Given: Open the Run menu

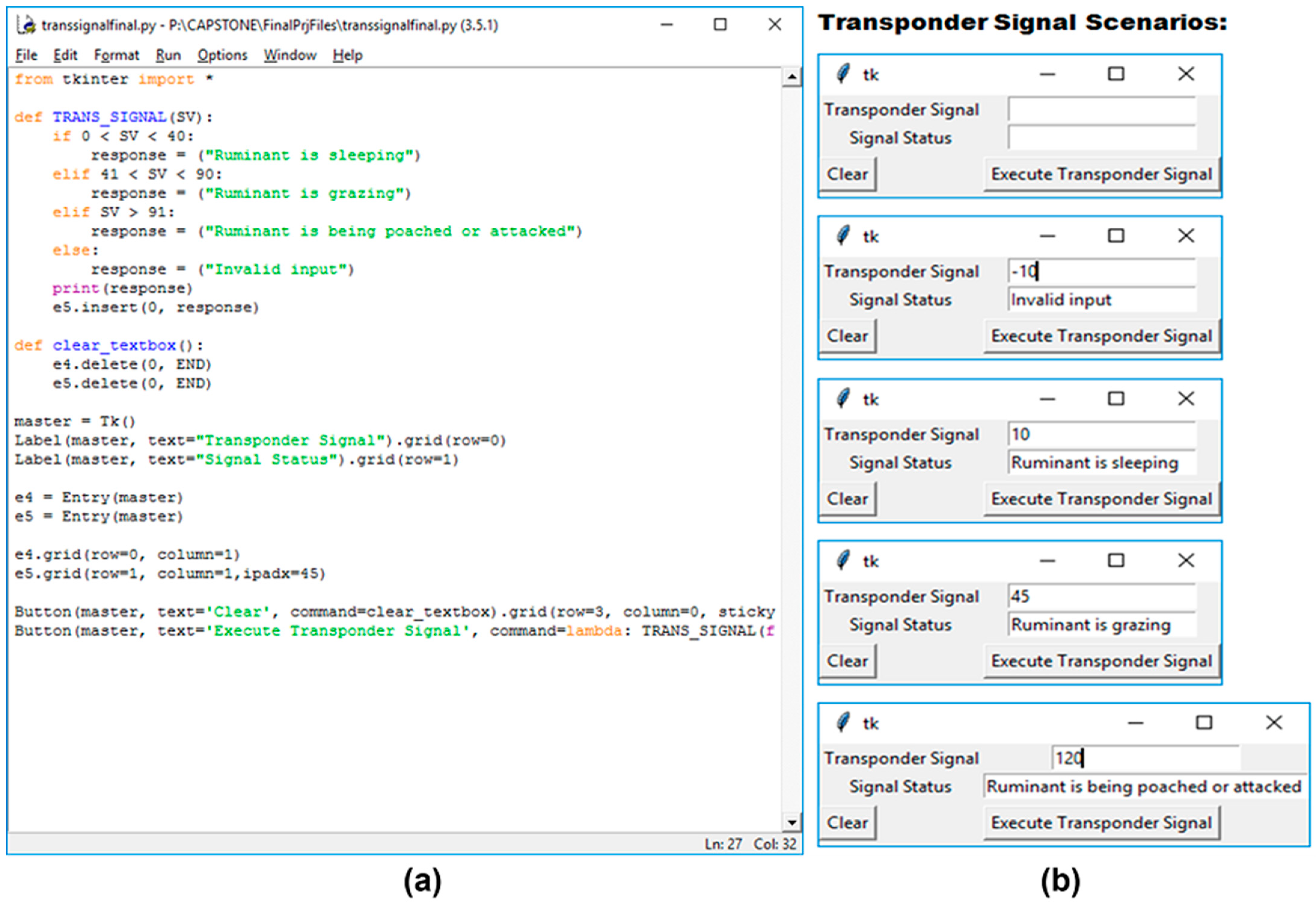Looking at the screenshot, I should coord(168,55).
